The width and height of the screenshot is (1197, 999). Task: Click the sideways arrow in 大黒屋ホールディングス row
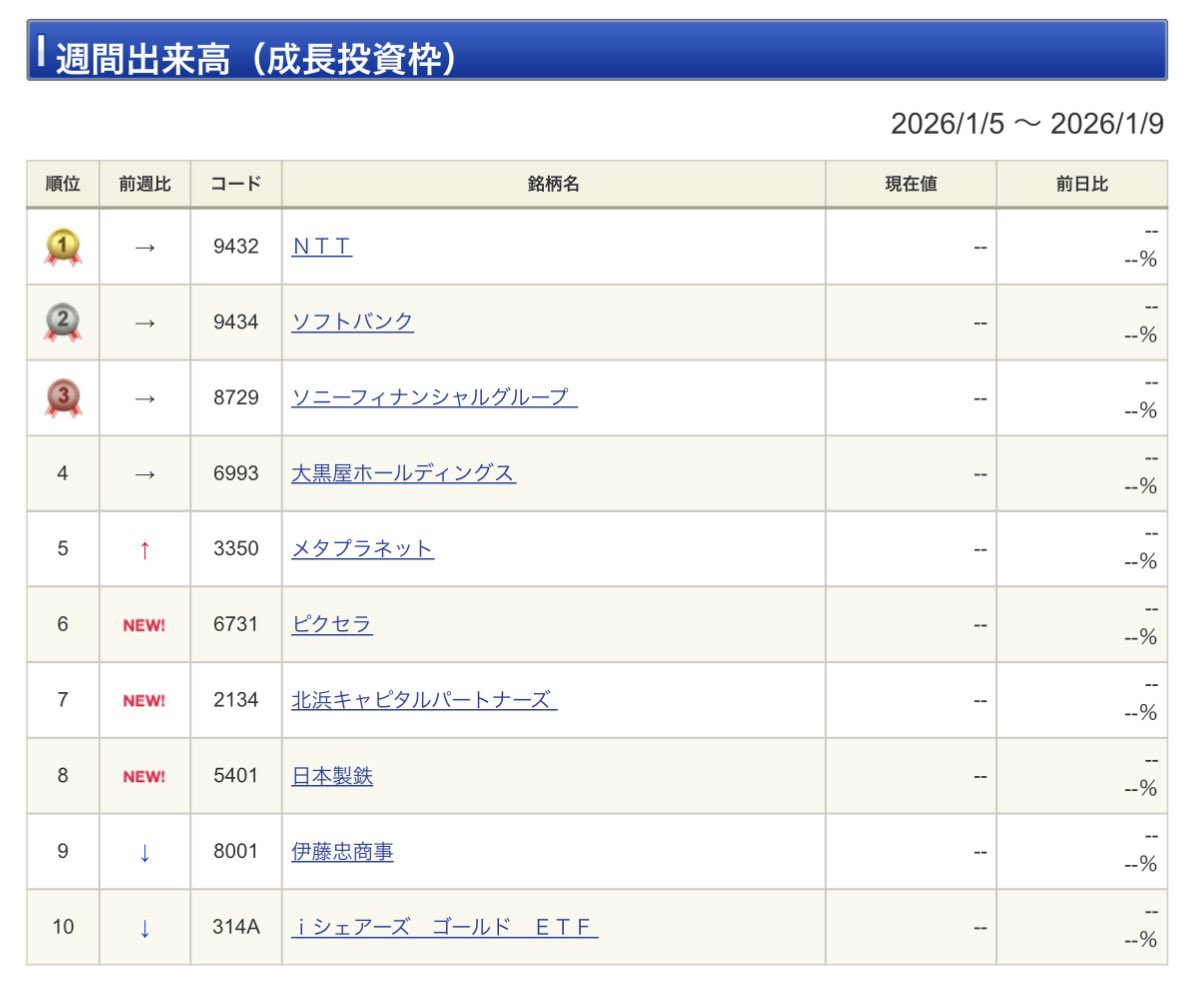coord(144,474)
